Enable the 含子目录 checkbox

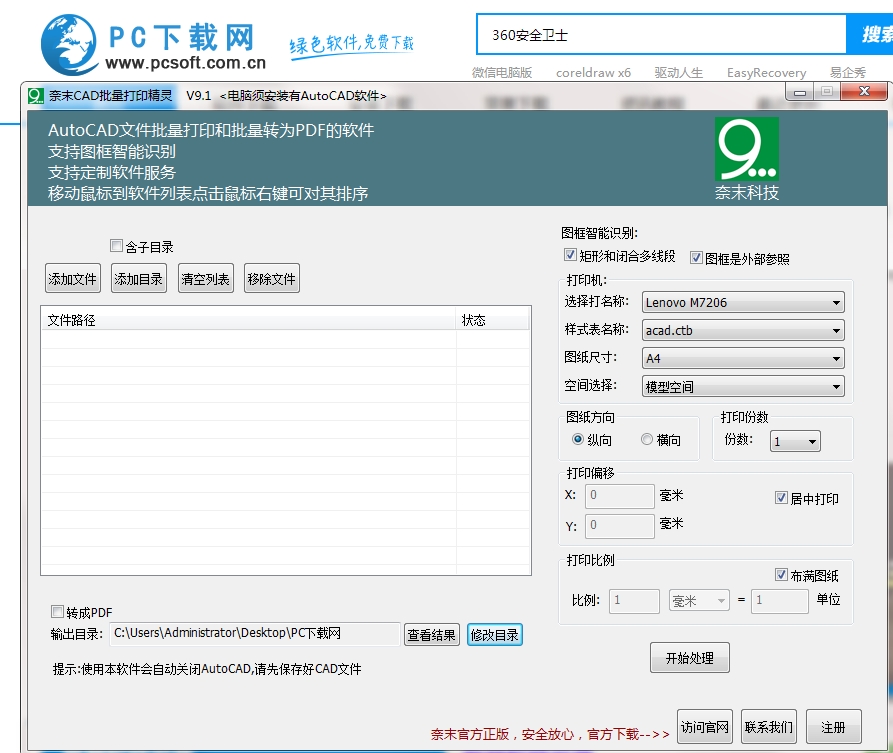pyautogui.click(x=117, y=246)
